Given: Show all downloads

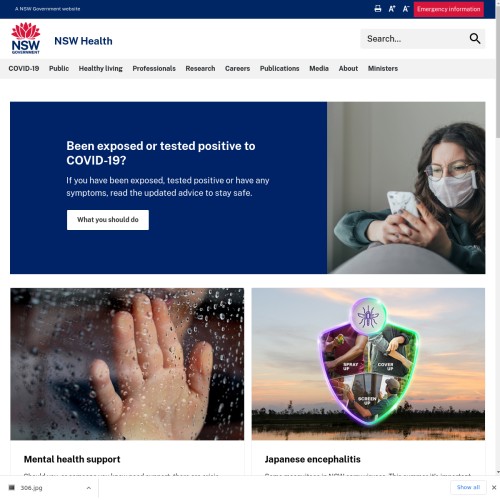Looking at the screenshot, I should coord(468,487).
